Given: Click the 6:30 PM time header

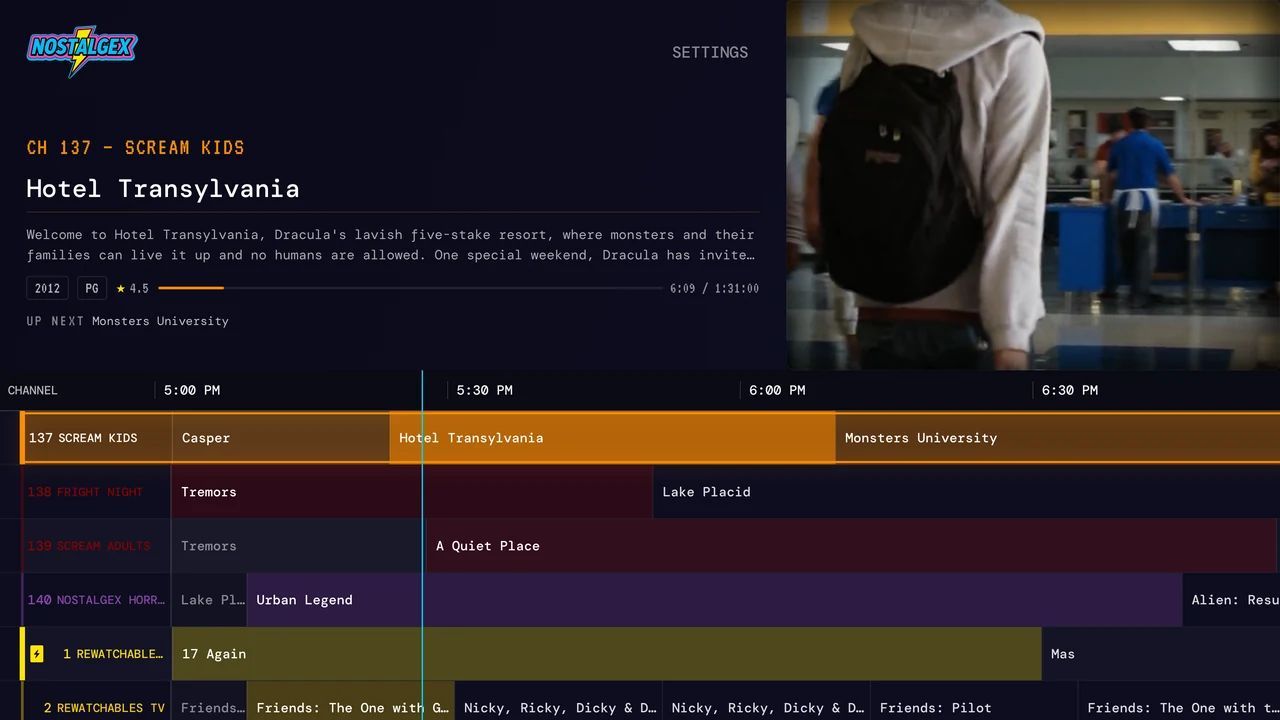Looking at the screenshot, I should pyautogui.click(x=1070, y=390).
